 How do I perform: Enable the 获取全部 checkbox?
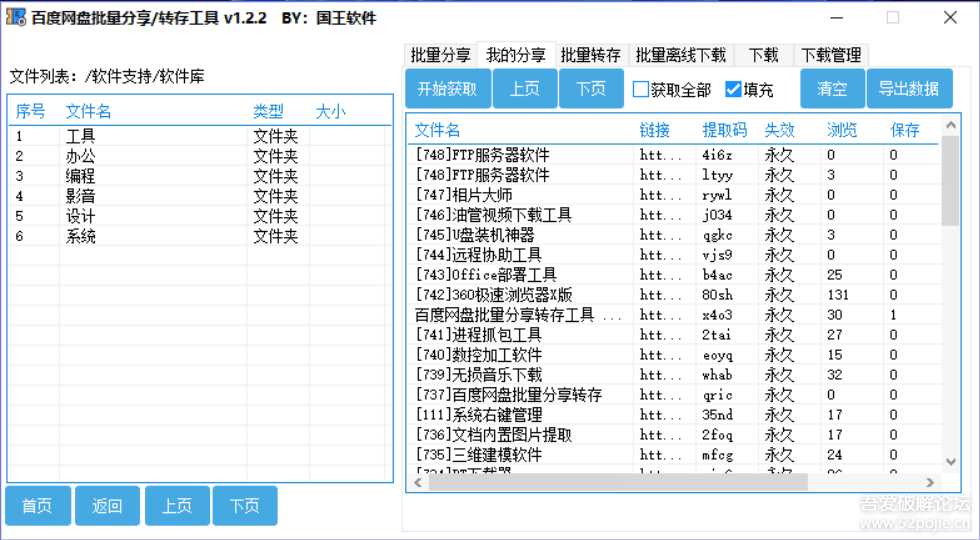pos(641,89)
